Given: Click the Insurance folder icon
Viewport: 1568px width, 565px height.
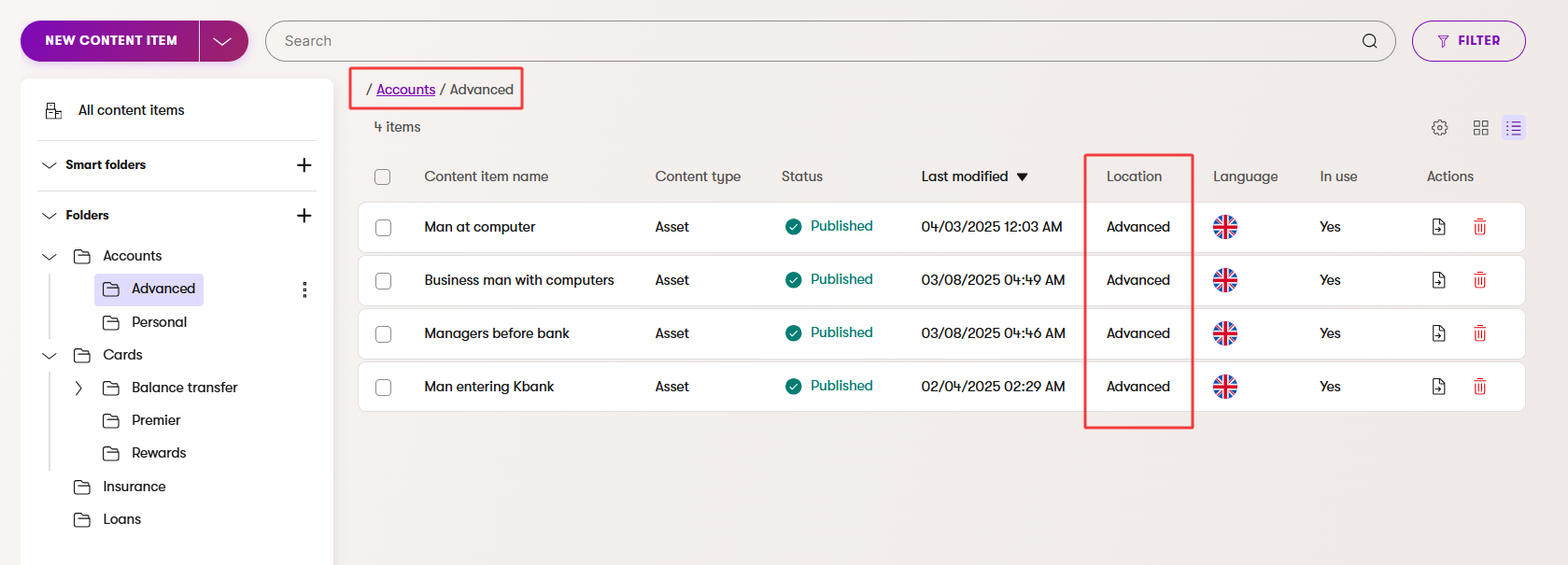Looking at the screenshot, I should pos(82,487).
